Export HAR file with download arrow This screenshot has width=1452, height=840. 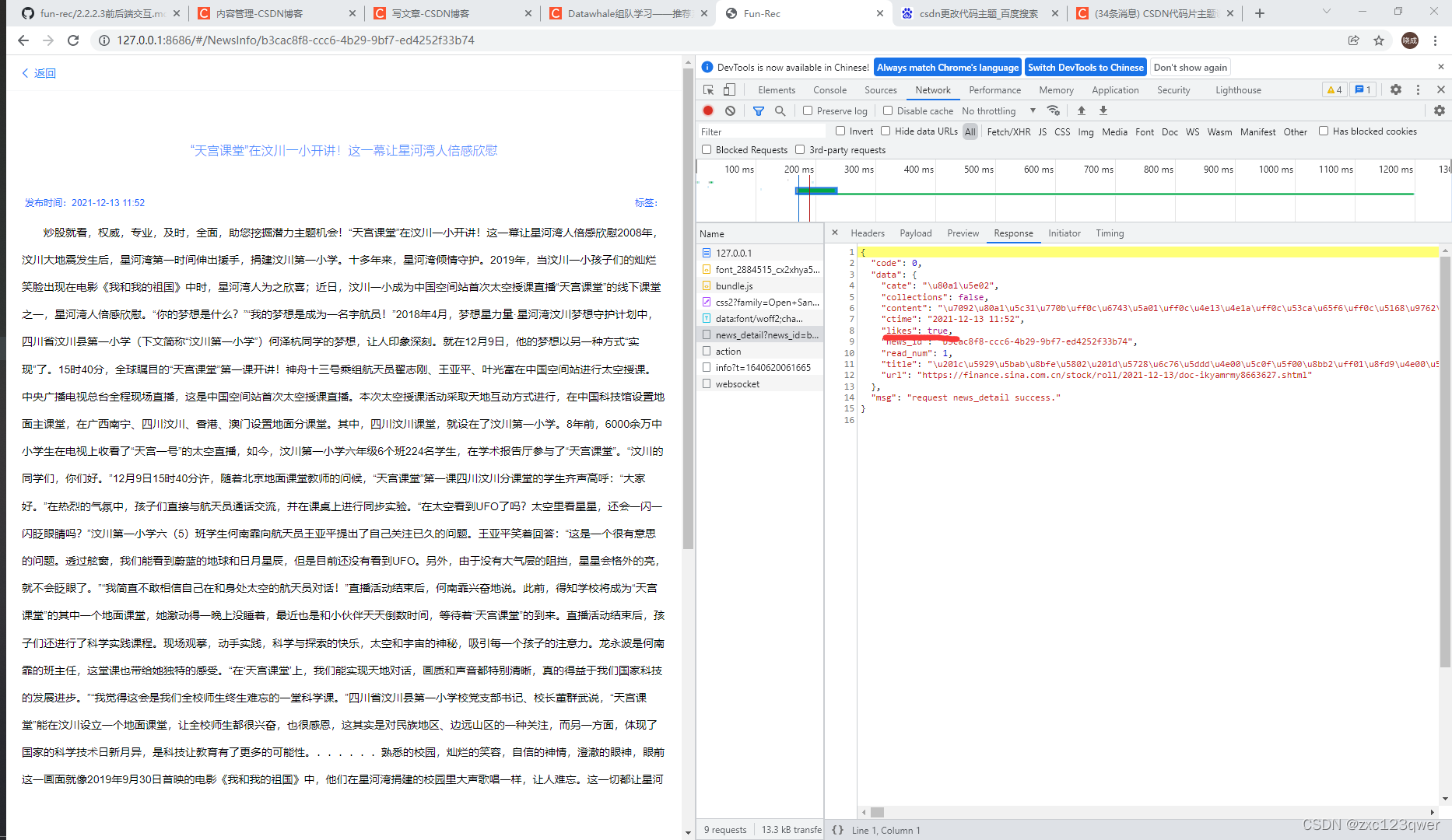(x=1103, y=111)
